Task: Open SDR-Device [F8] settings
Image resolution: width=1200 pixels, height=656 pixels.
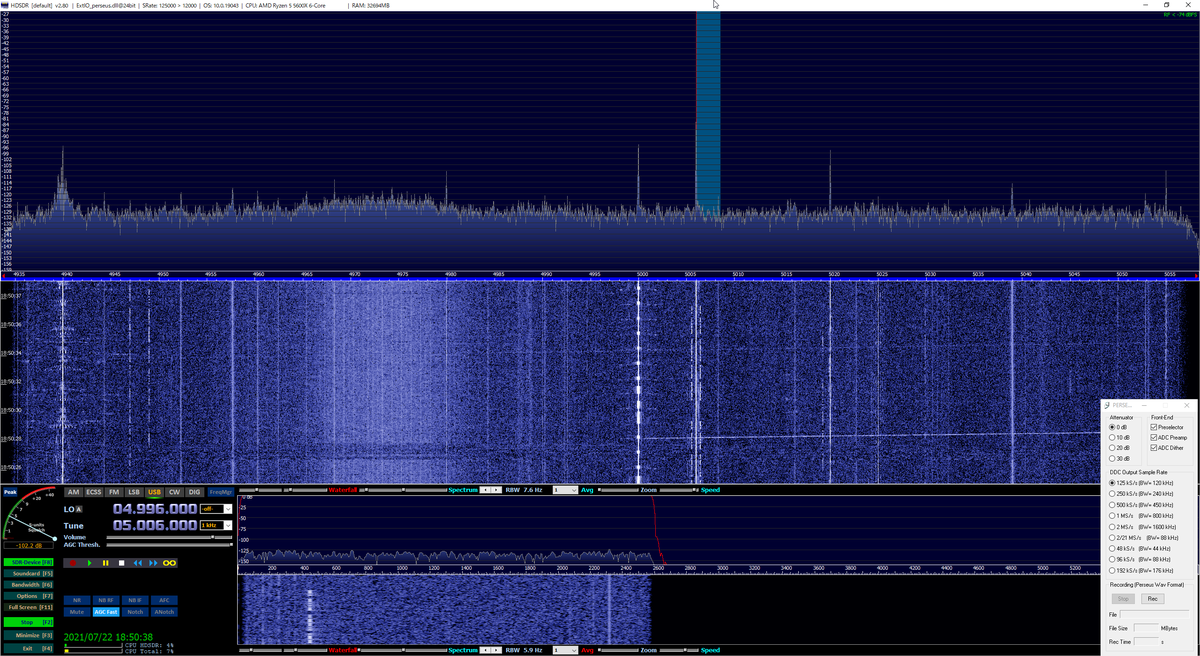Action: click(28, 562)
